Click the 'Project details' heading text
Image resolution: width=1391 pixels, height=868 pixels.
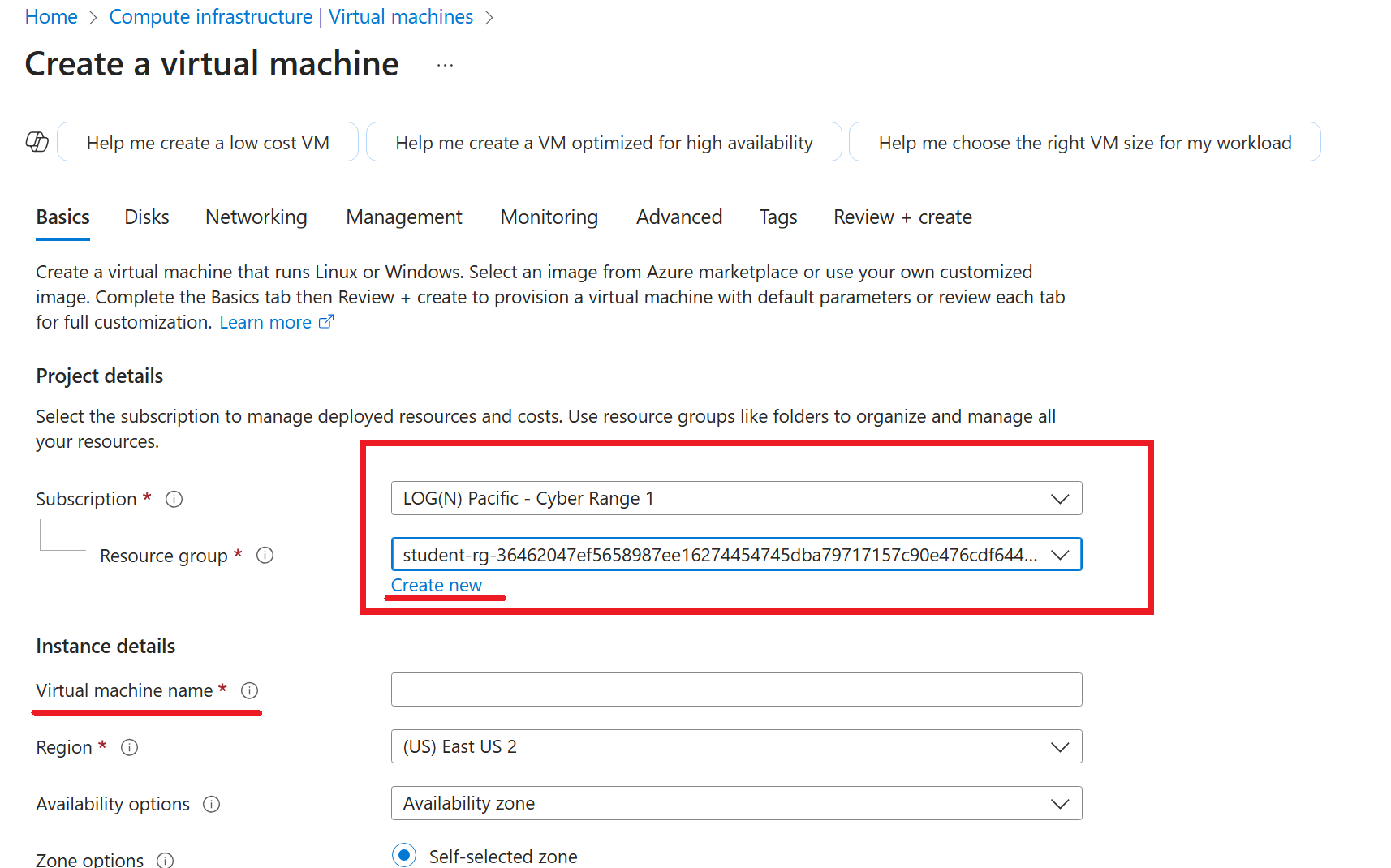100,376
